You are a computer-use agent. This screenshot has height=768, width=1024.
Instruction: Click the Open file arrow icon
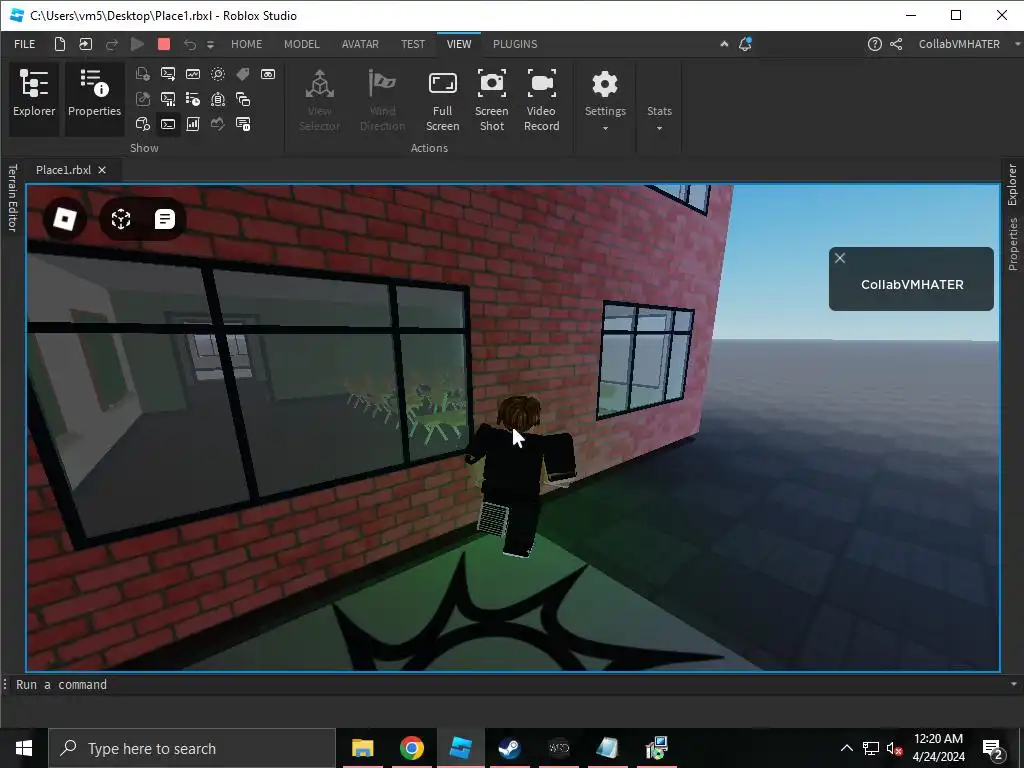coord(86,44)
